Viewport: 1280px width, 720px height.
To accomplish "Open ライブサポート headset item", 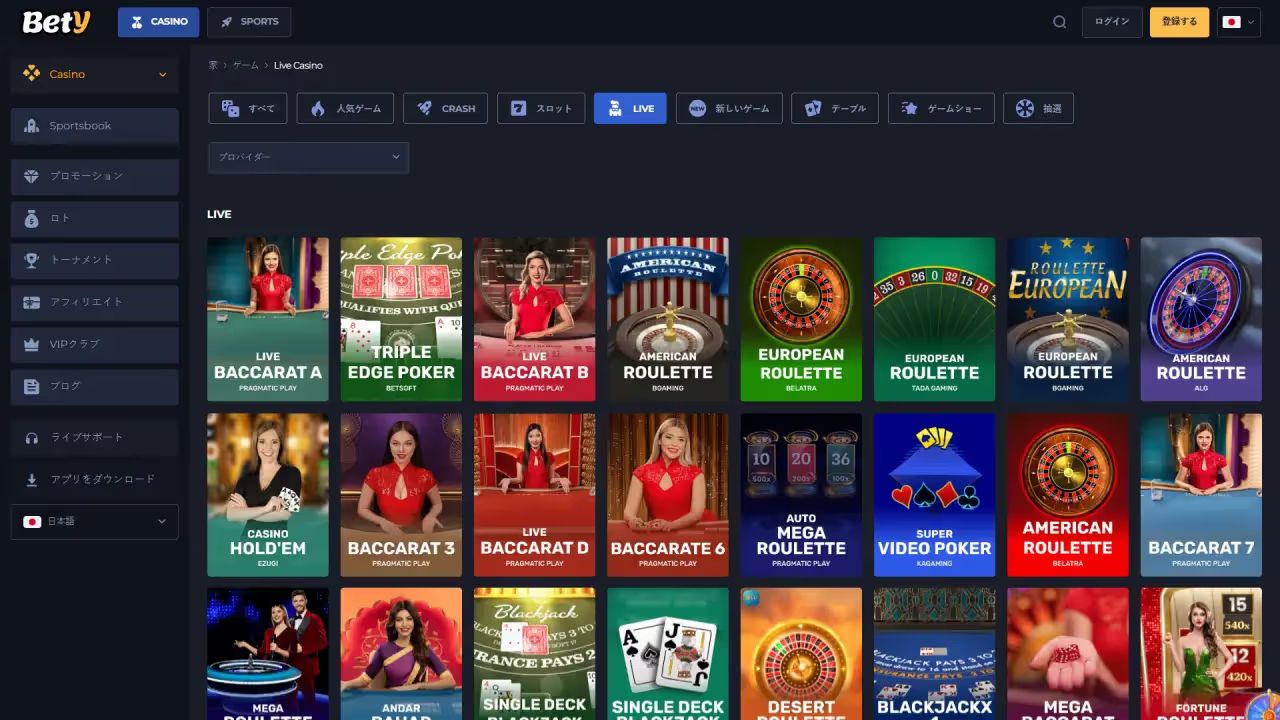I will click(95, 437).
